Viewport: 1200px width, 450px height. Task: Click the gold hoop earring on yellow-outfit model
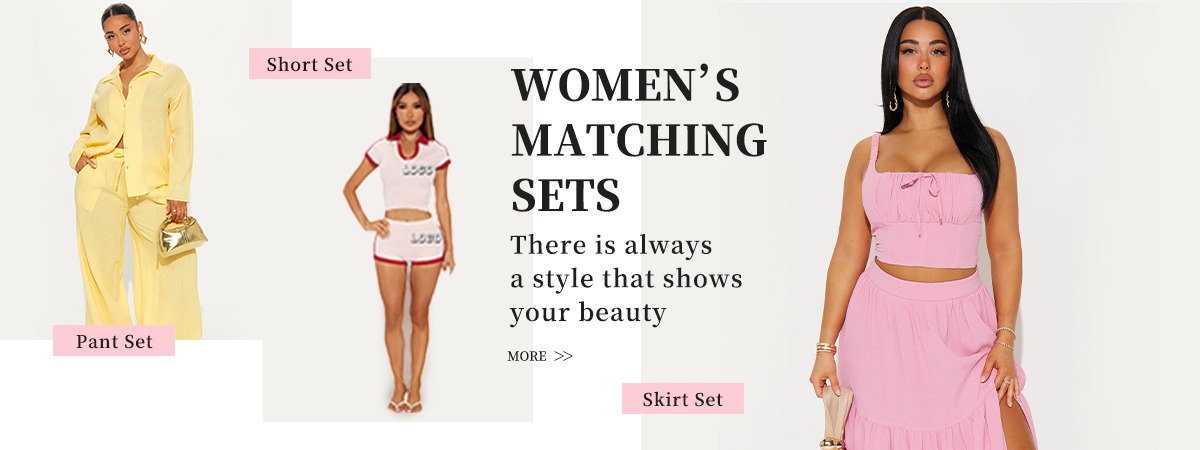pos(112,47)
